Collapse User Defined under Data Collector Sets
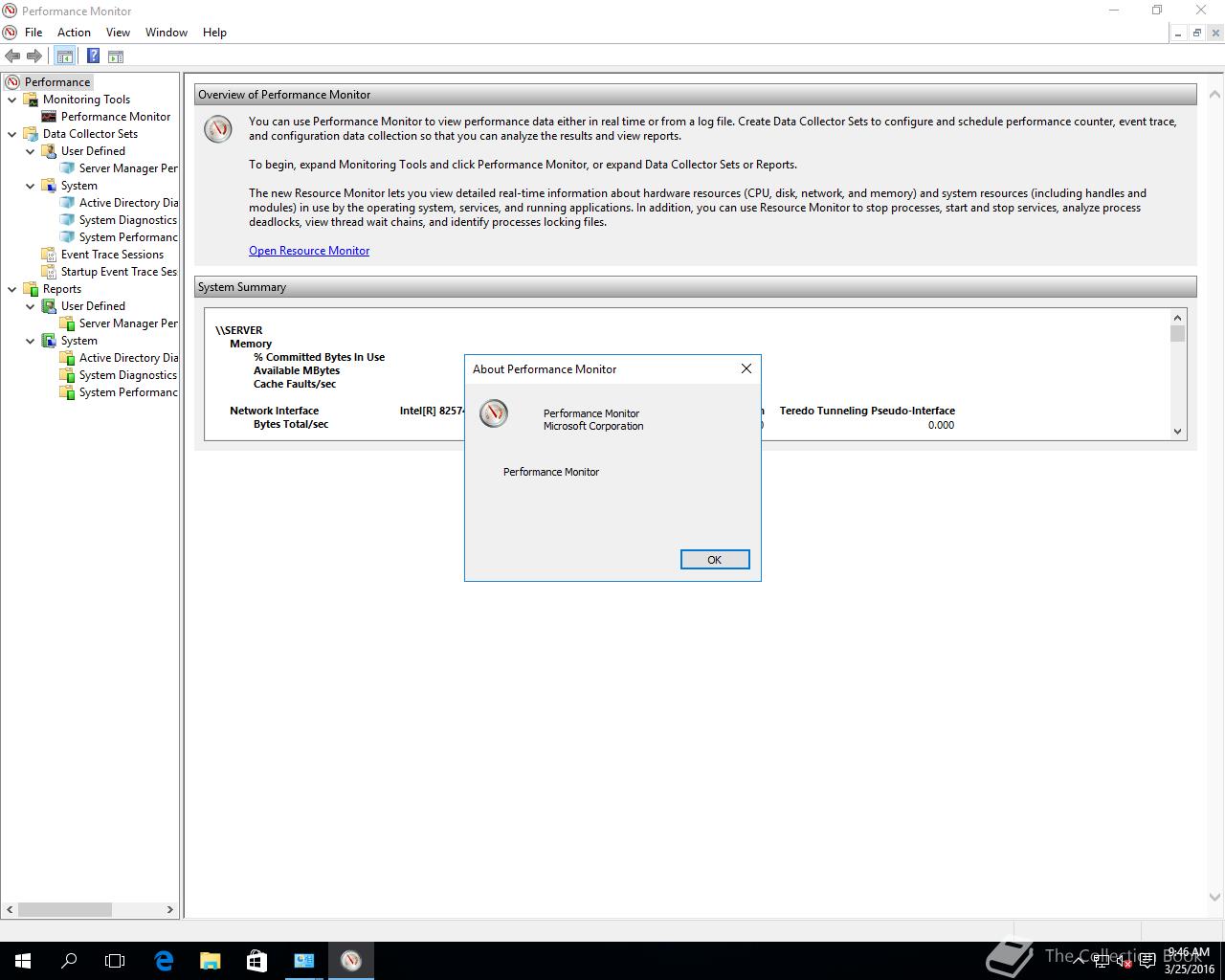 point(31,151)
